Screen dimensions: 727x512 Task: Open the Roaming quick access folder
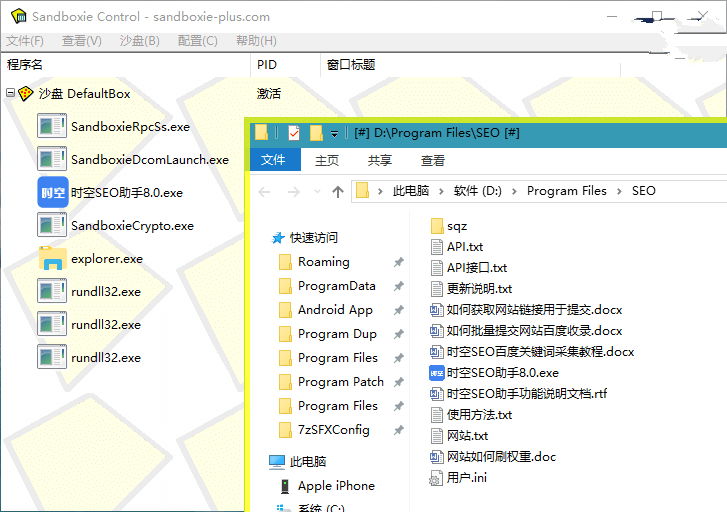click(x=324, y=262)
